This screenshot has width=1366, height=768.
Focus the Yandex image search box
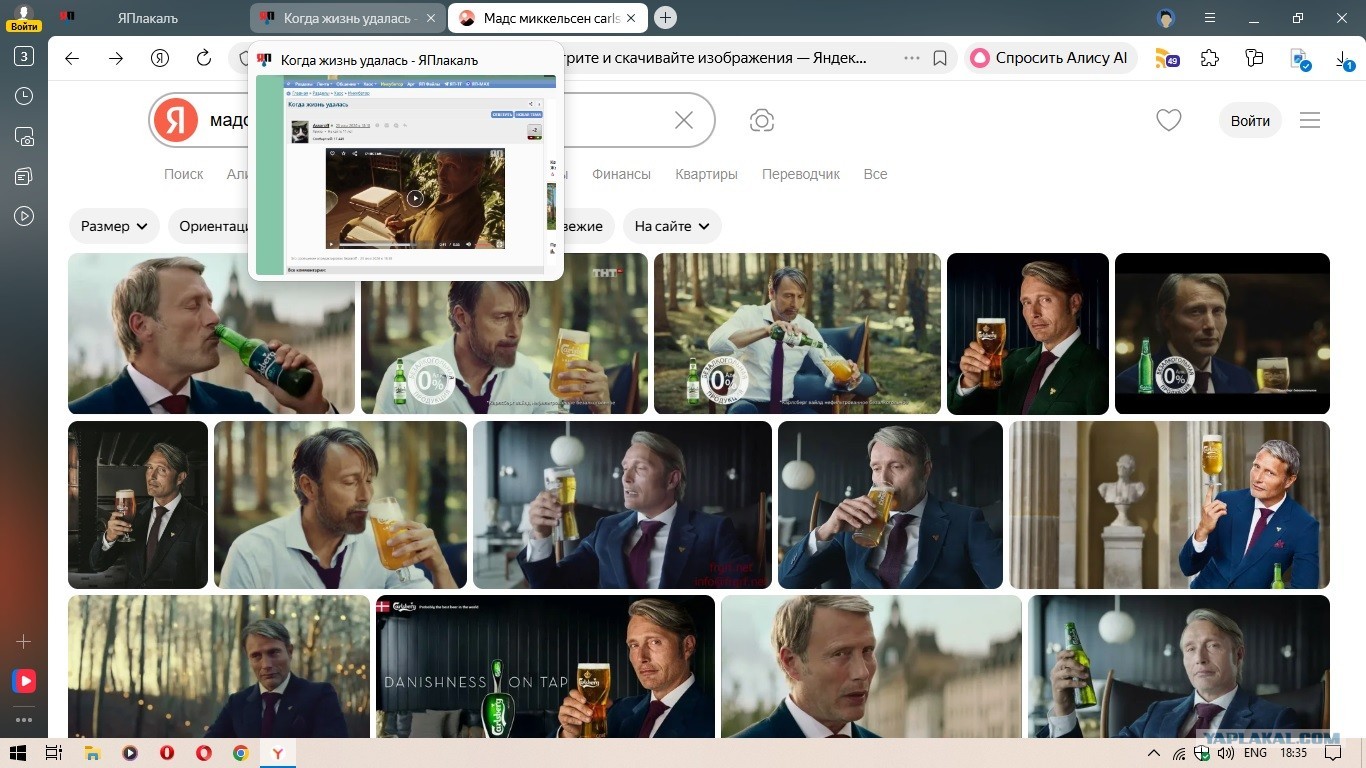(x=431, y=120)
